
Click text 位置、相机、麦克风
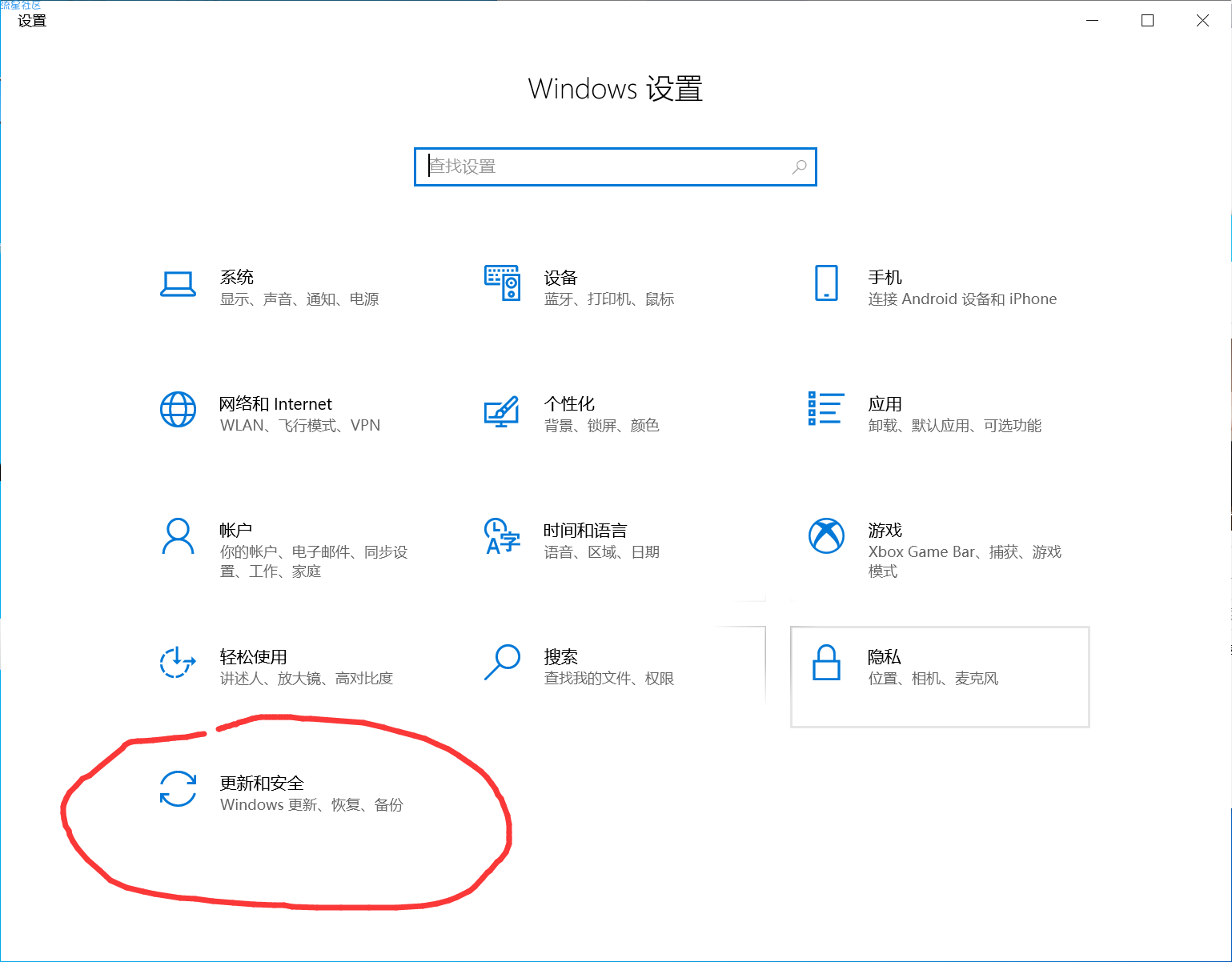click(933, 679)
